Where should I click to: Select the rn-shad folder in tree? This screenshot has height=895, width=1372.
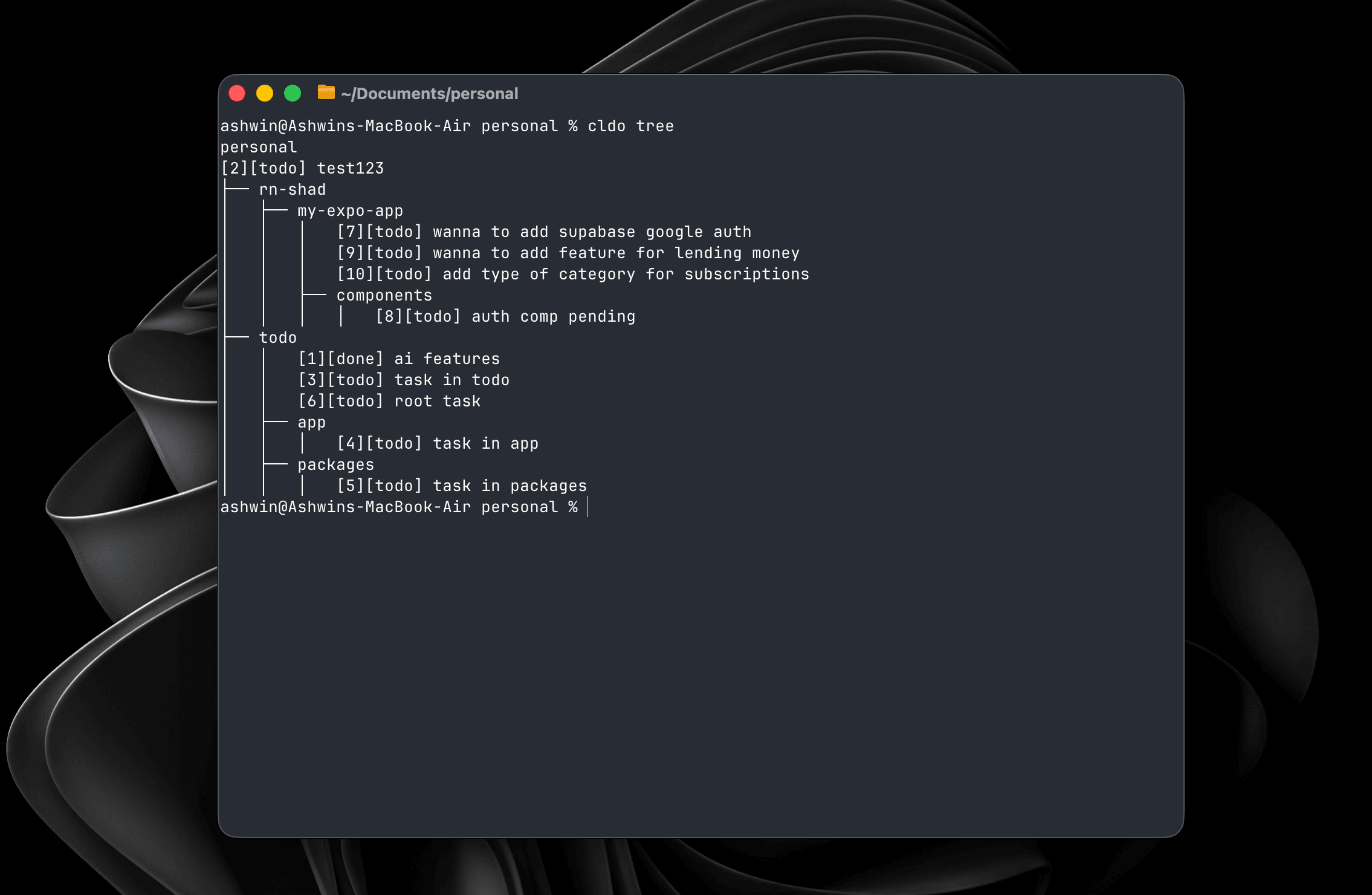point(293,190)
